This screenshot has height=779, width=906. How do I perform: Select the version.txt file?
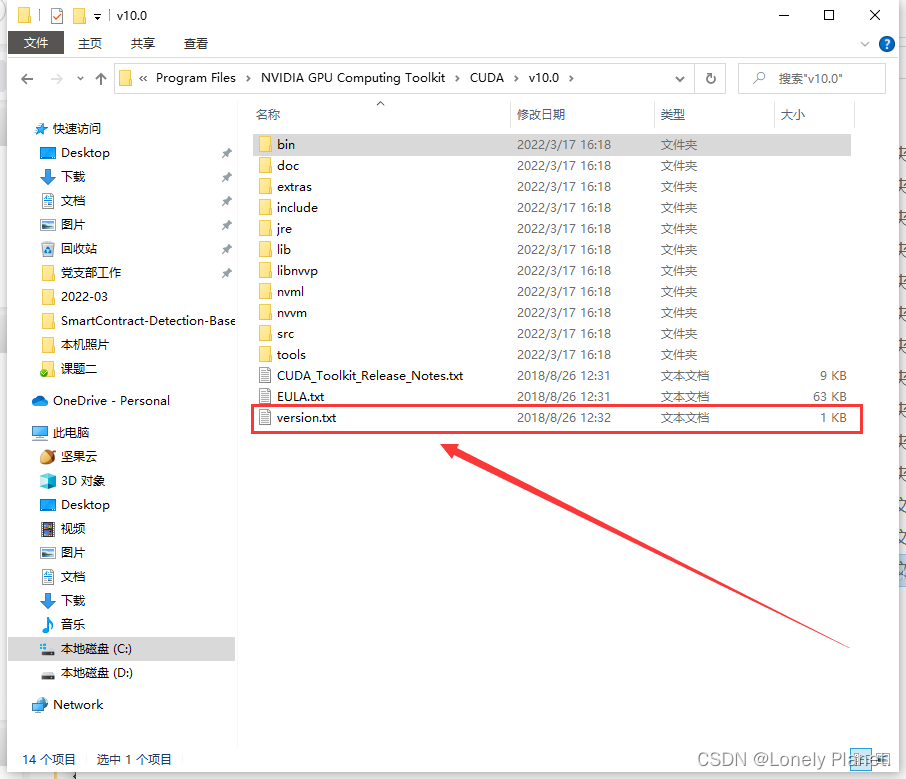pos(551,418)
